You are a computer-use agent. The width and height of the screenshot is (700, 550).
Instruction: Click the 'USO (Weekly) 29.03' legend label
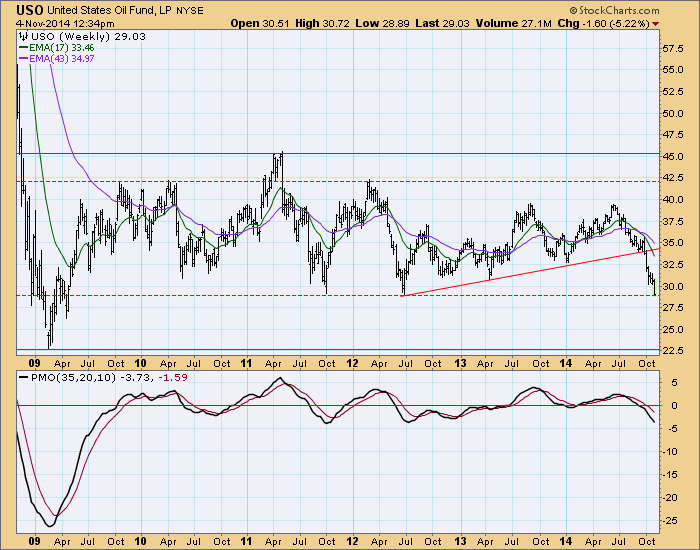coord(88,37)
